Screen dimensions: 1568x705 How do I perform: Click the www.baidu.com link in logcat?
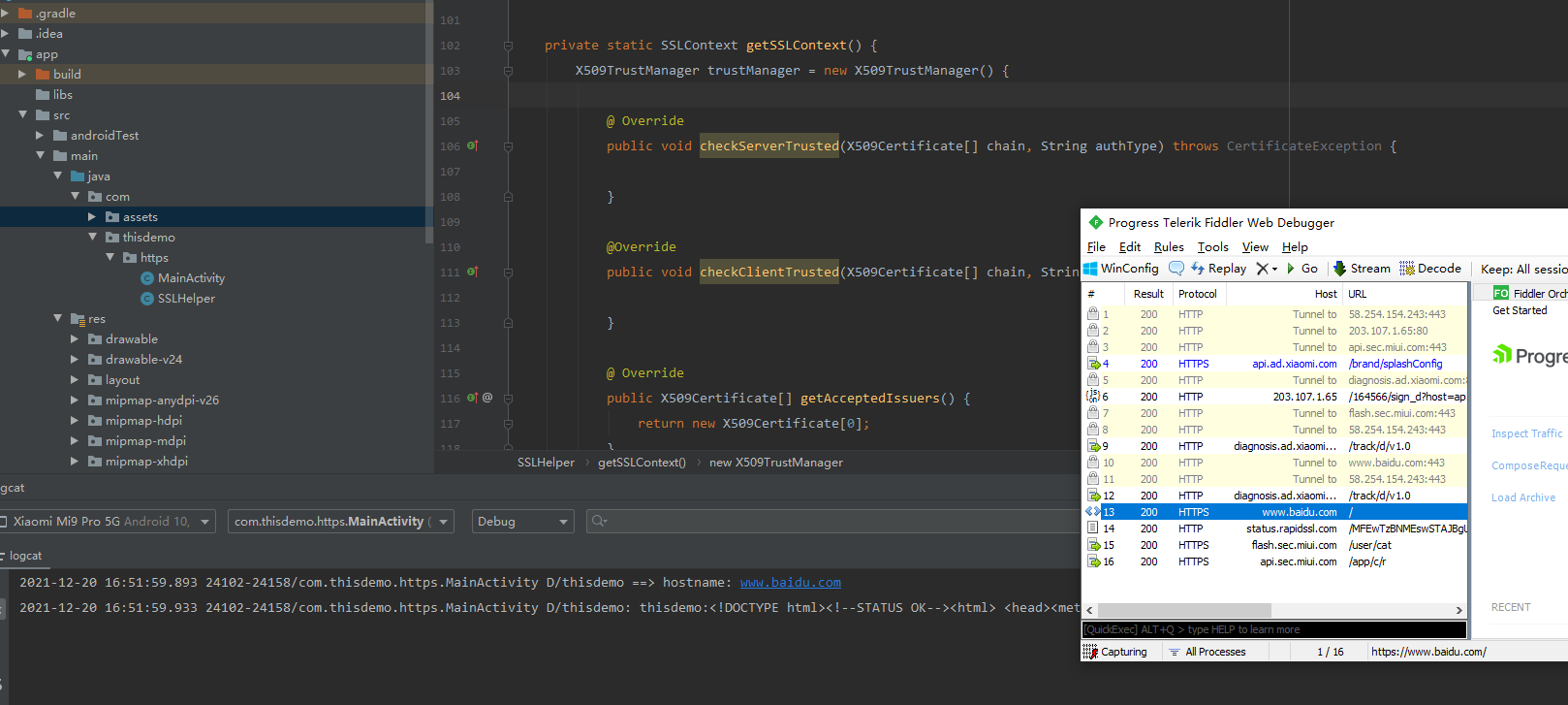click(791, 583)
